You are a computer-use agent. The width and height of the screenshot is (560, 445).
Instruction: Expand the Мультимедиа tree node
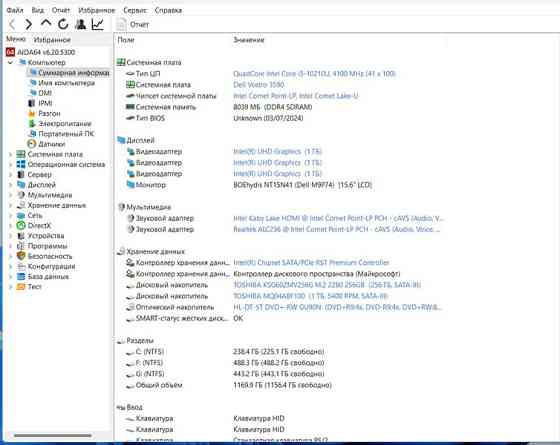click(x=10, y=195)
